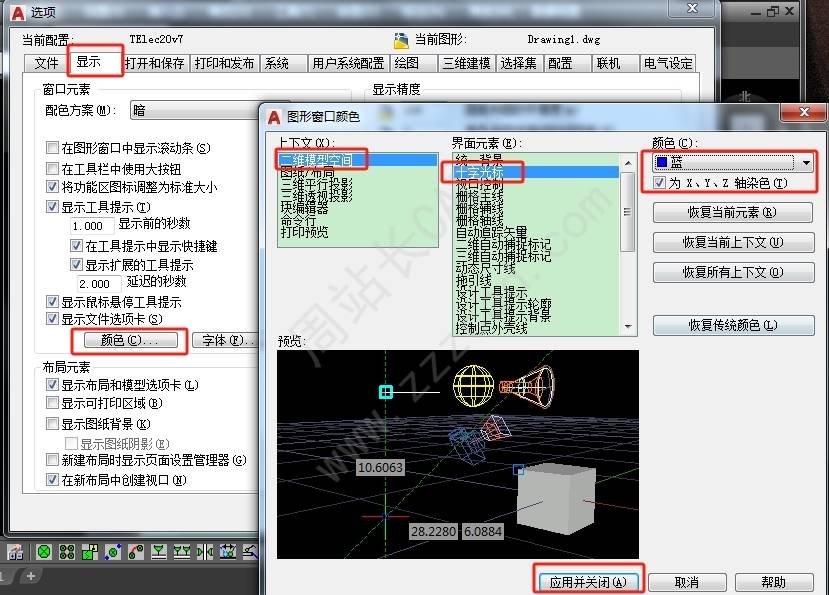
Task: Click the plus icon to add new tab
Action: tap(31, 576)
